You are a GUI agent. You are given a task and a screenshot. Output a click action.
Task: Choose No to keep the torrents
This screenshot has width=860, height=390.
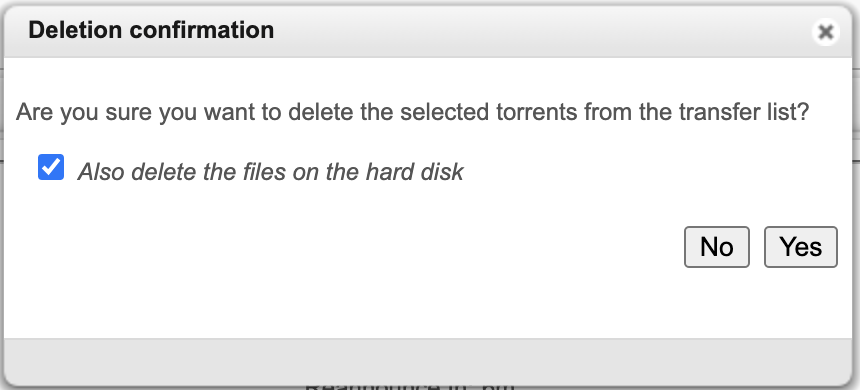[717, 247]
